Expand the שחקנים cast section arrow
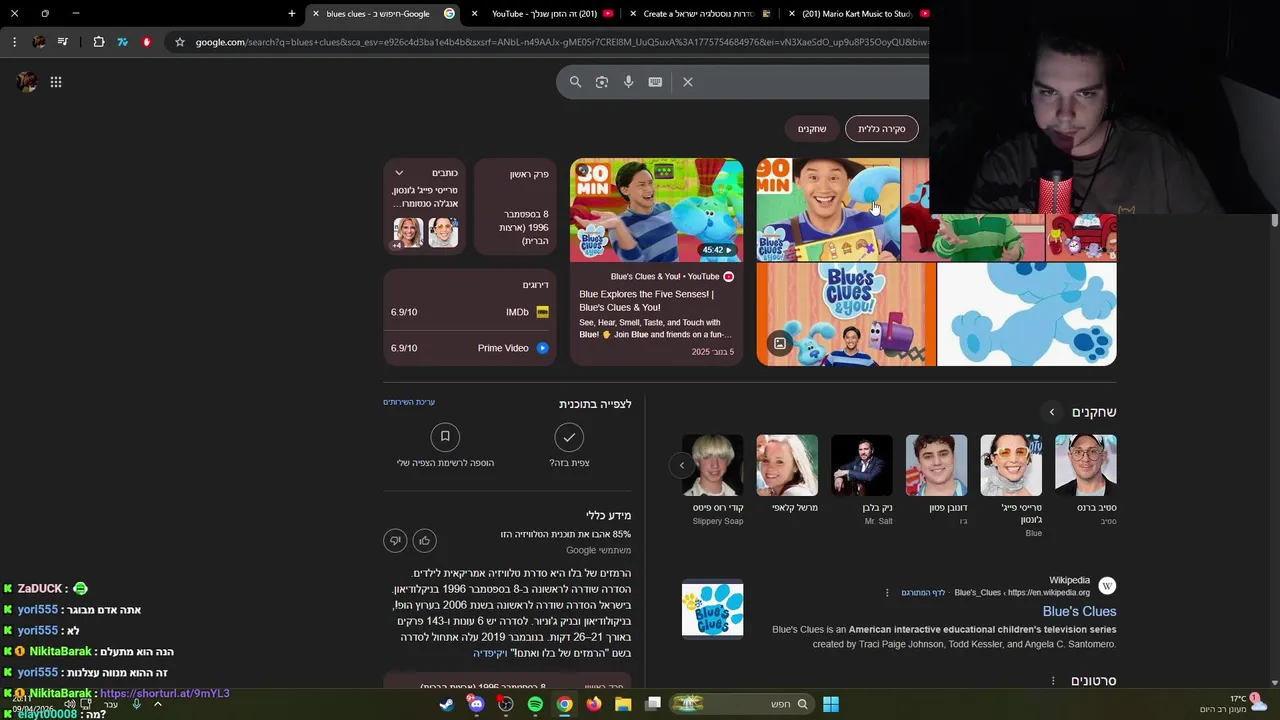The image size is (1280, 720). click(x=1052, y=412)
